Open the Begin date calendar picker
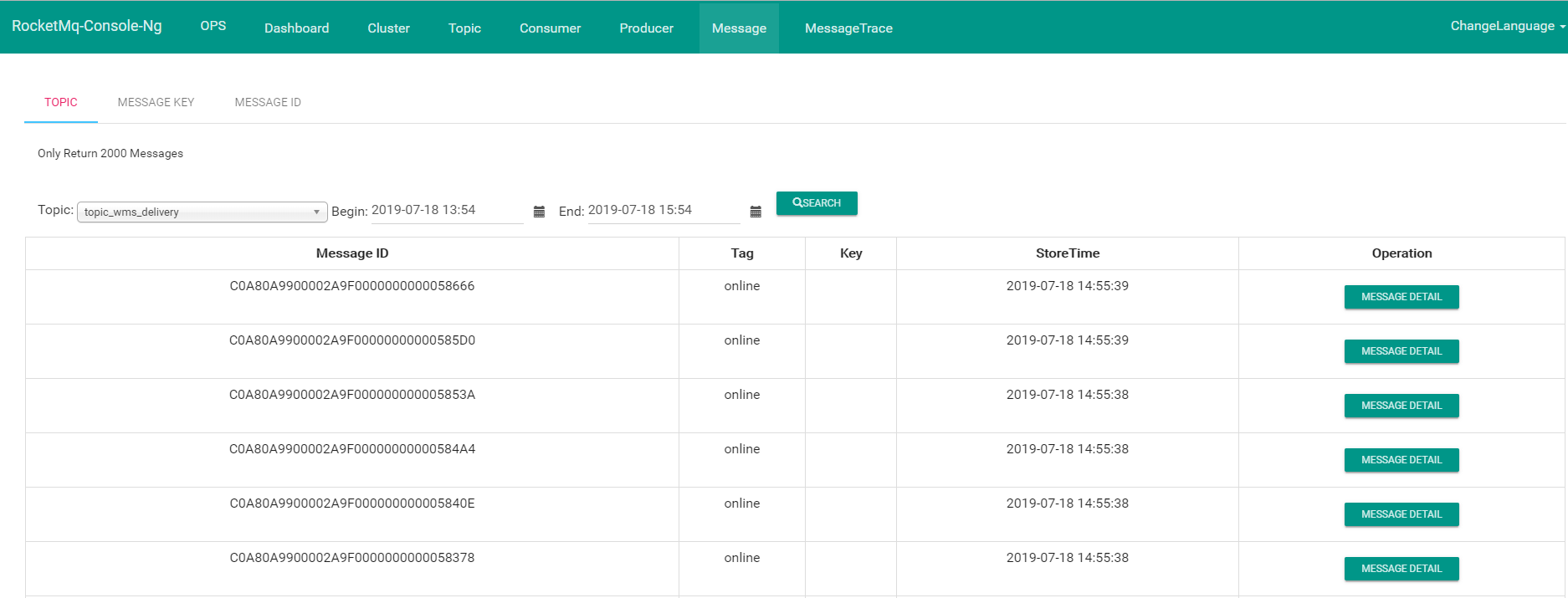This screenshot has height=598, width=1568. tap(539, 212)
